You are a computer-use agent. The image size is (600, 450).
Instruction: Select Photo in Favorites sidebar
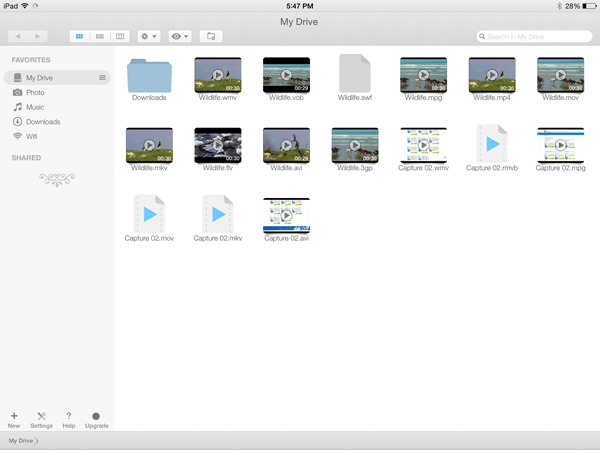click(x=35, y=92)
